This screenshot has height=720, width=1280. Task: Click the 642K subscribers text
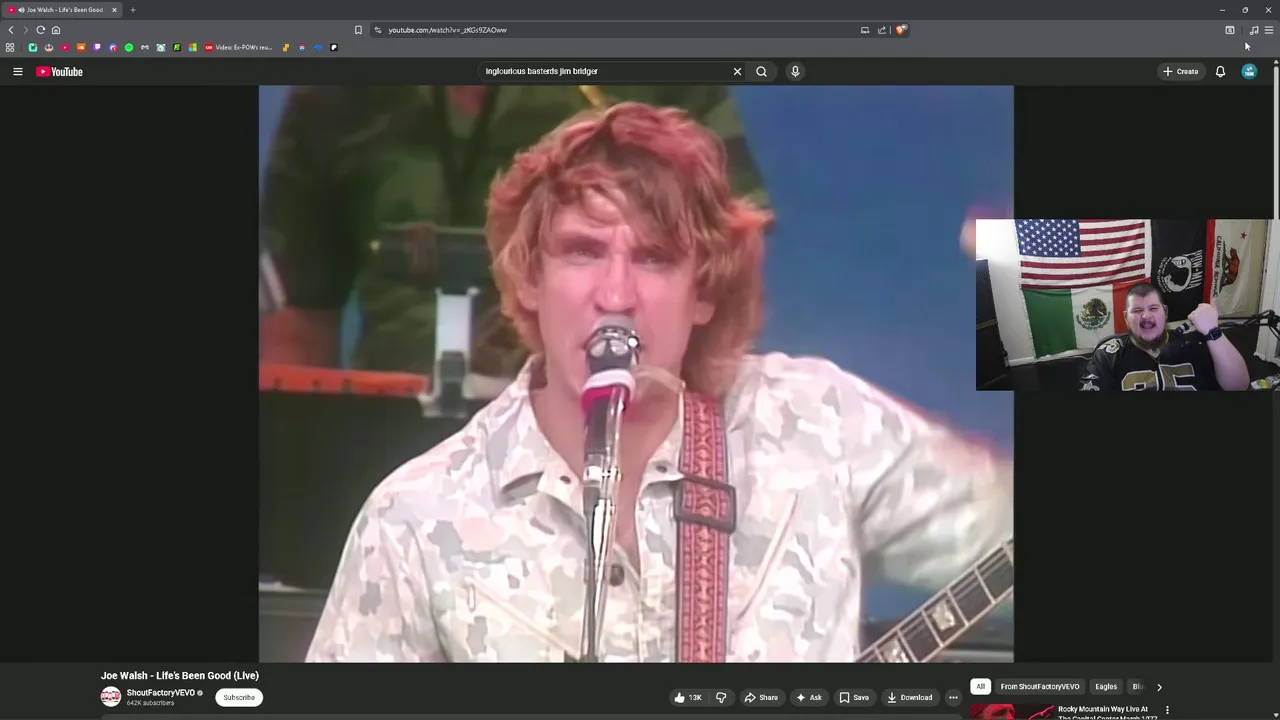(x=150, y=703)
